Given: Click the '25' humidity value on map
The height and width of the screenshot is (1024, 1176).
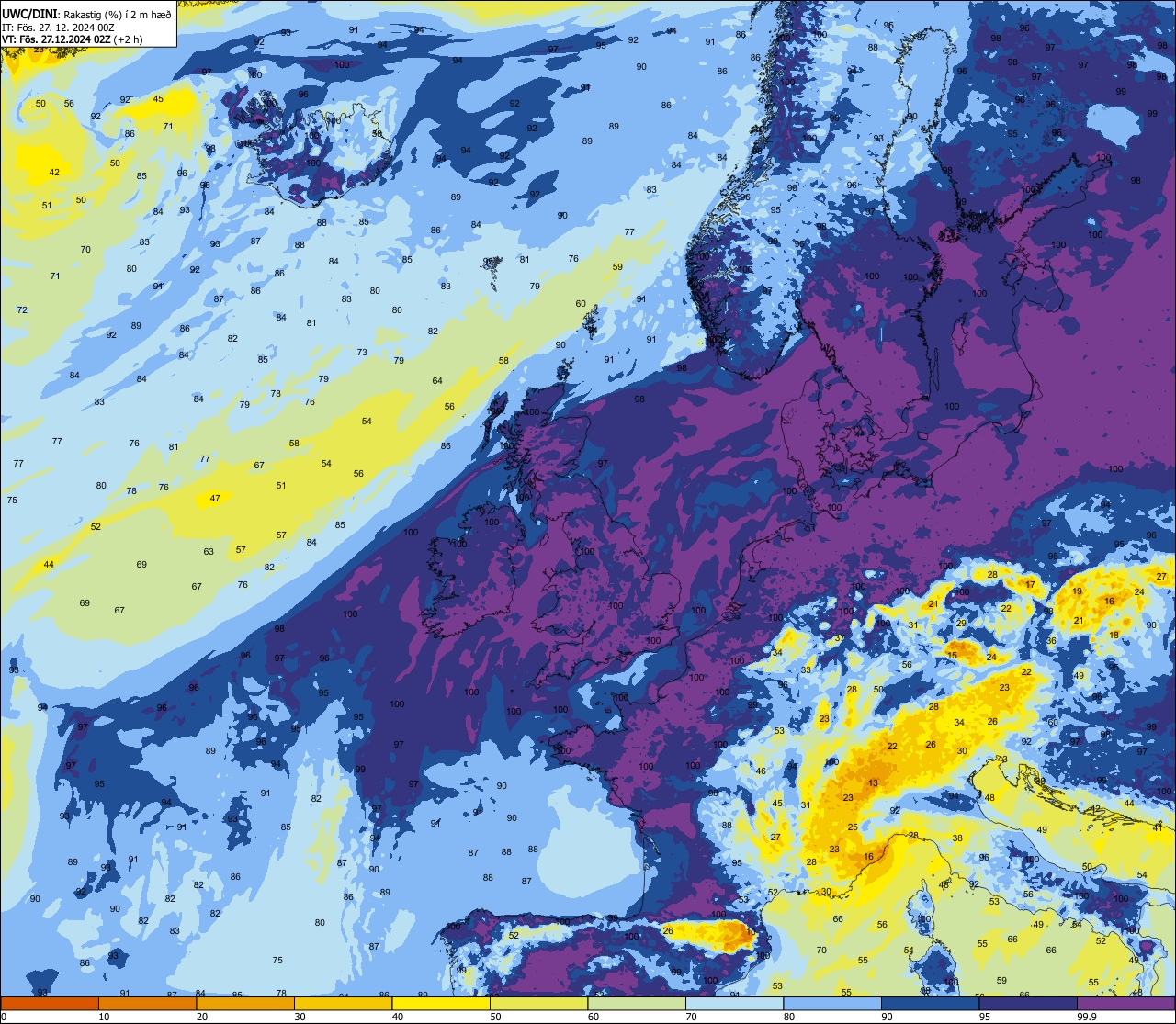Looking at the screenshot, I should pos(853,827).
